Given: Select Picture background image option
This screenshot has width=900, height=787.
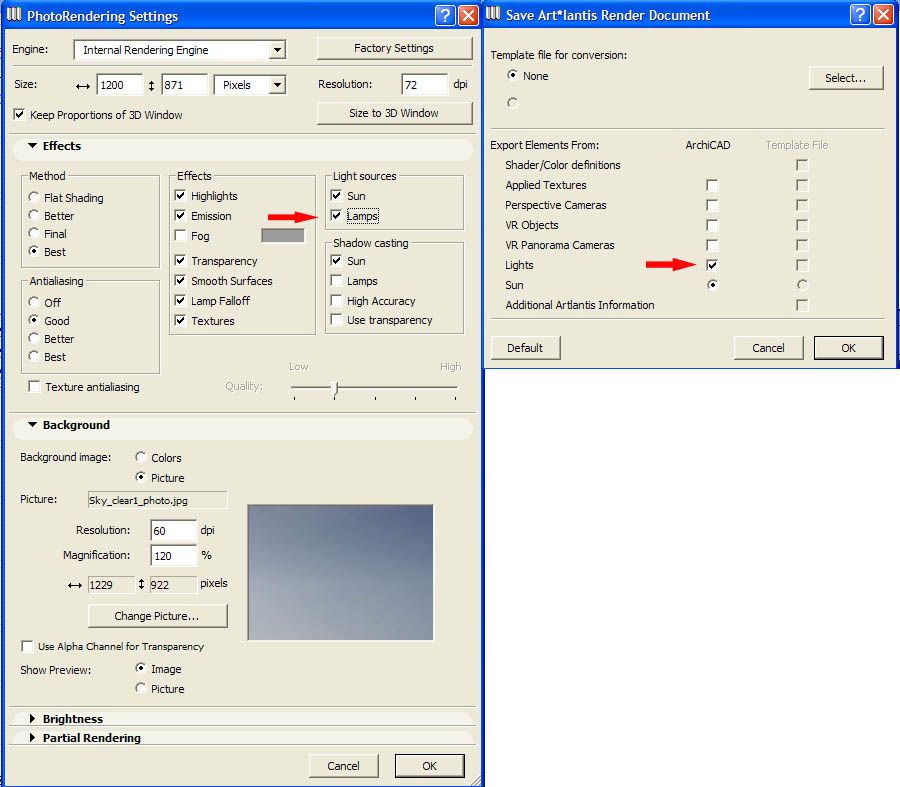Looking at the screenshot, I should pyautogui.click(x=141, y=477).
